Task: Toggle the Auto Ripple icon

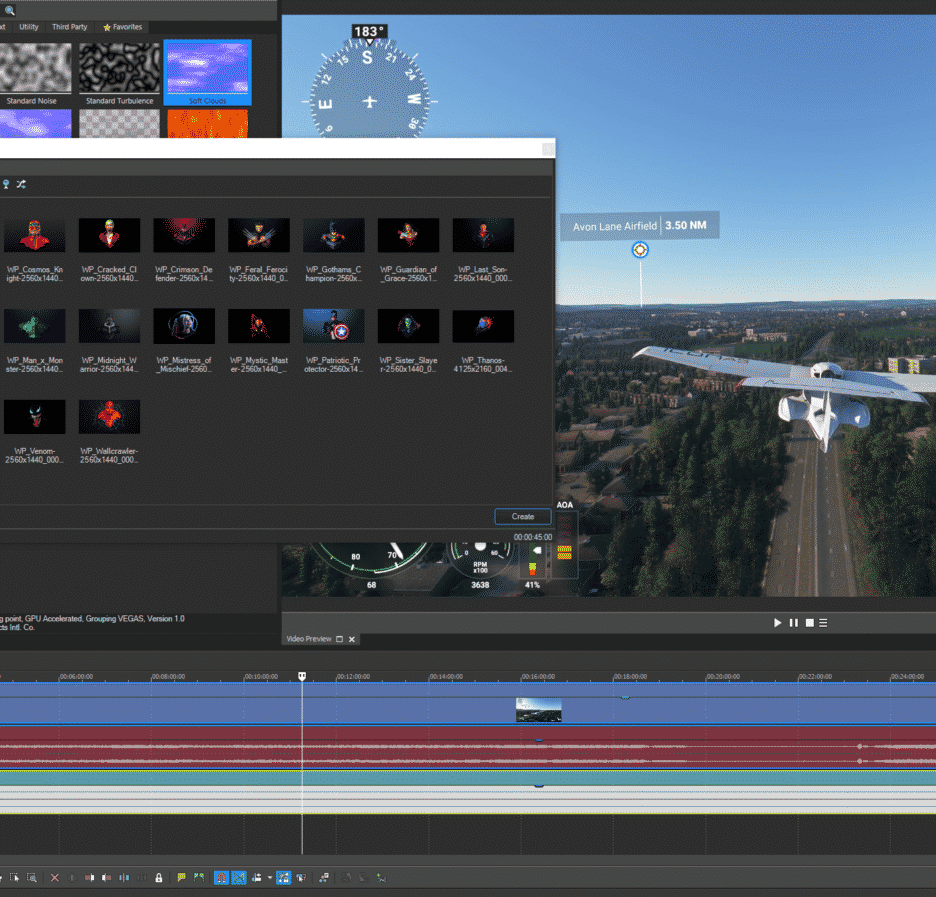Action: [x=257, y=878]
